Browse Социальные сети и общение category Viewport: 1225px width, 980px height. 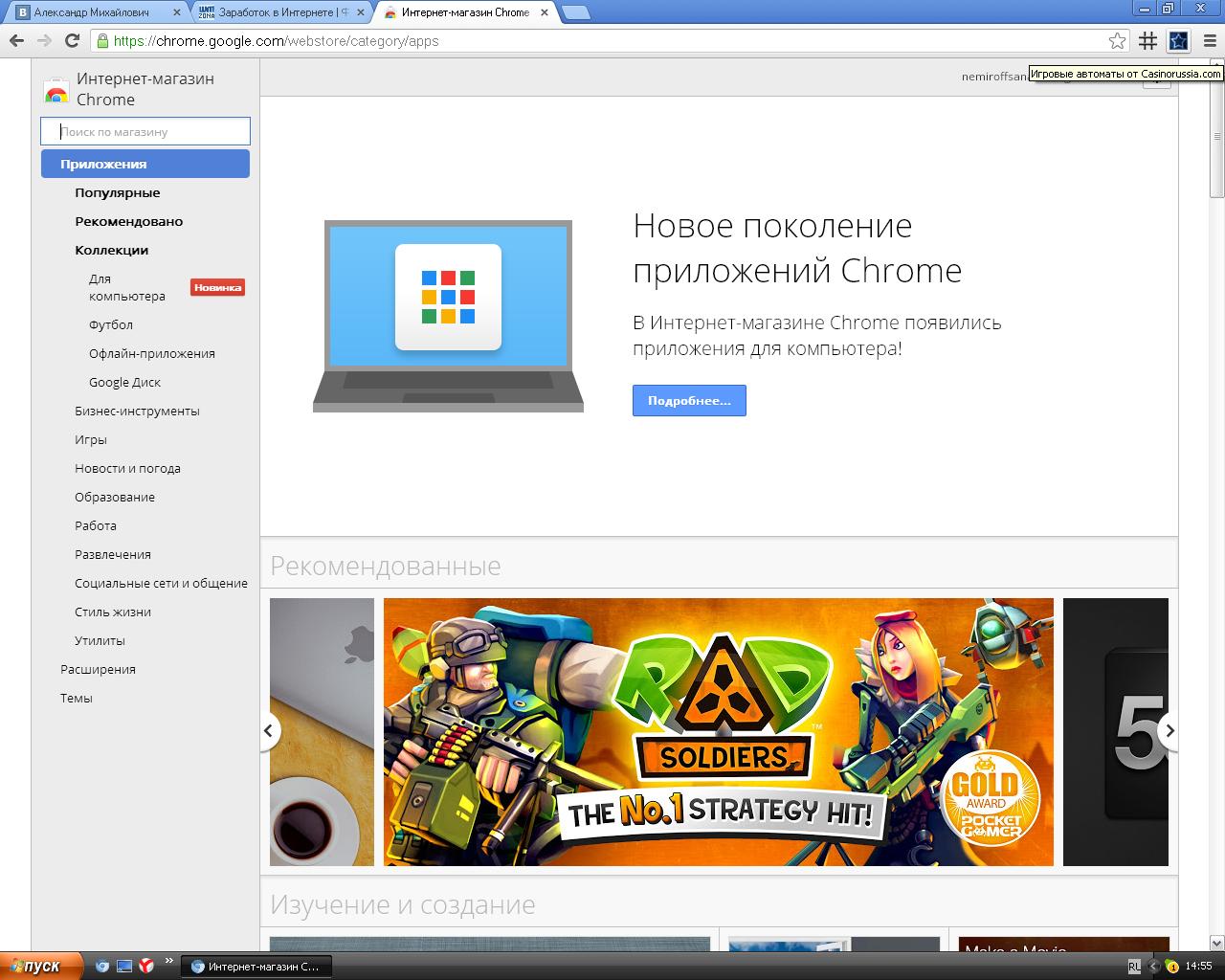(x=161, y=583)
